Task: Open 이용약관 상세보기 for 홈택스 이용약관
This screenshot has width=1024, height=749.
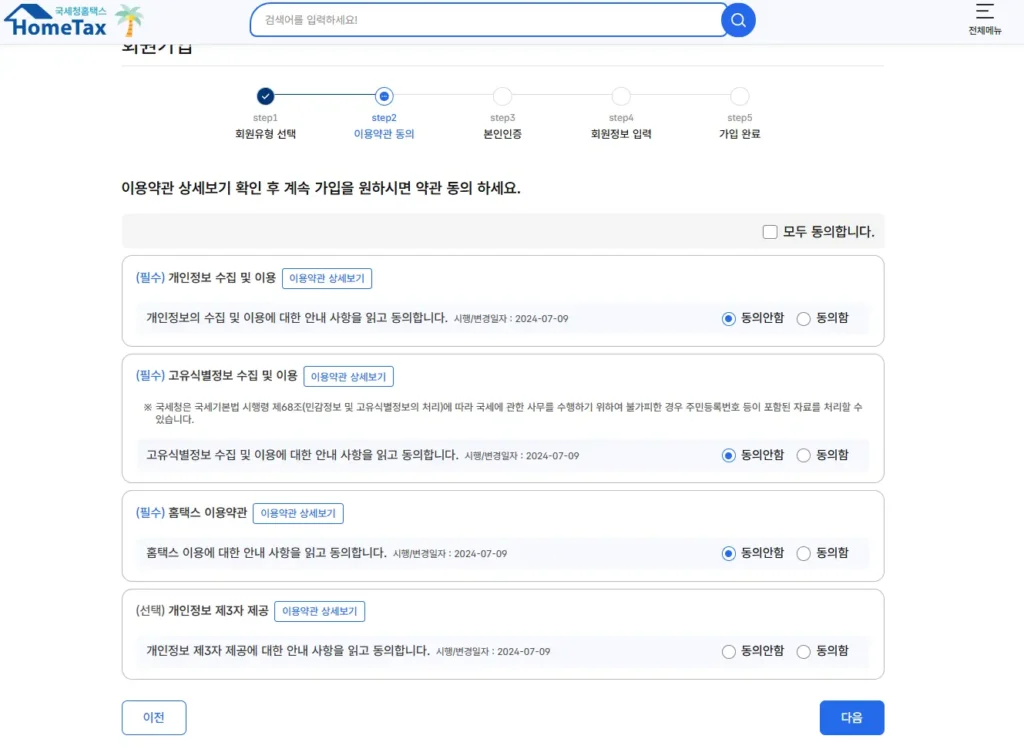Action: pyautogui.click(x=298, y=513)
